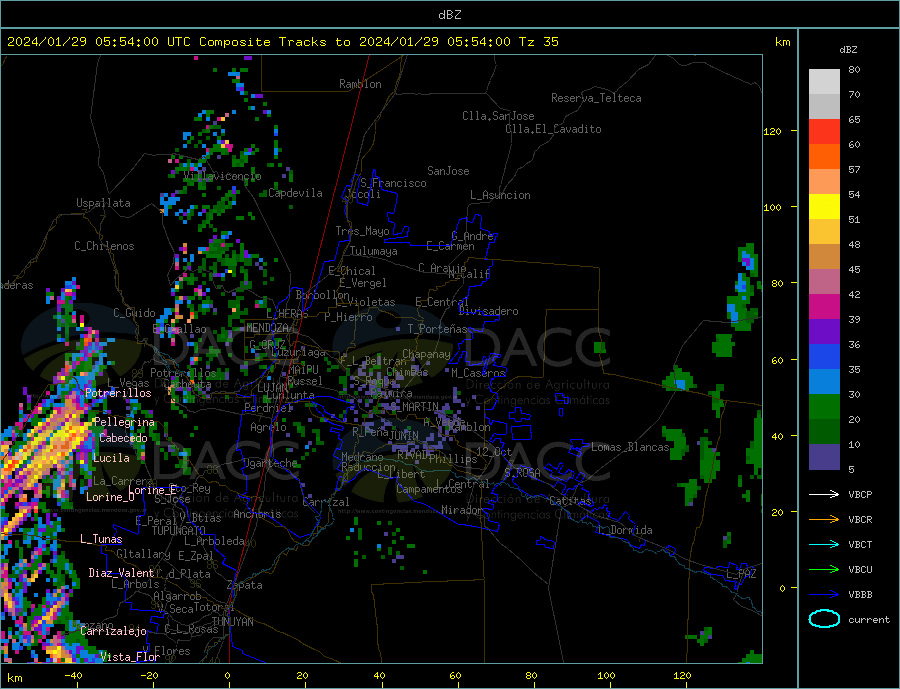Click the -40 tick on the bottom axis
The image size is (900, 689).
[x=73, y=676]
